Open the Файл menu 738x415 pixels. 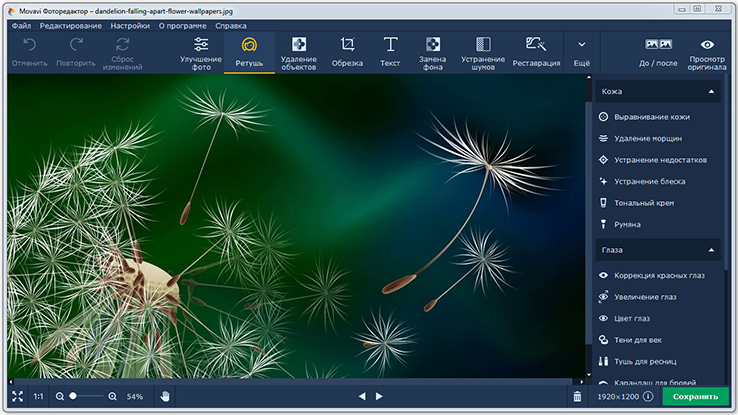(21, 25)
